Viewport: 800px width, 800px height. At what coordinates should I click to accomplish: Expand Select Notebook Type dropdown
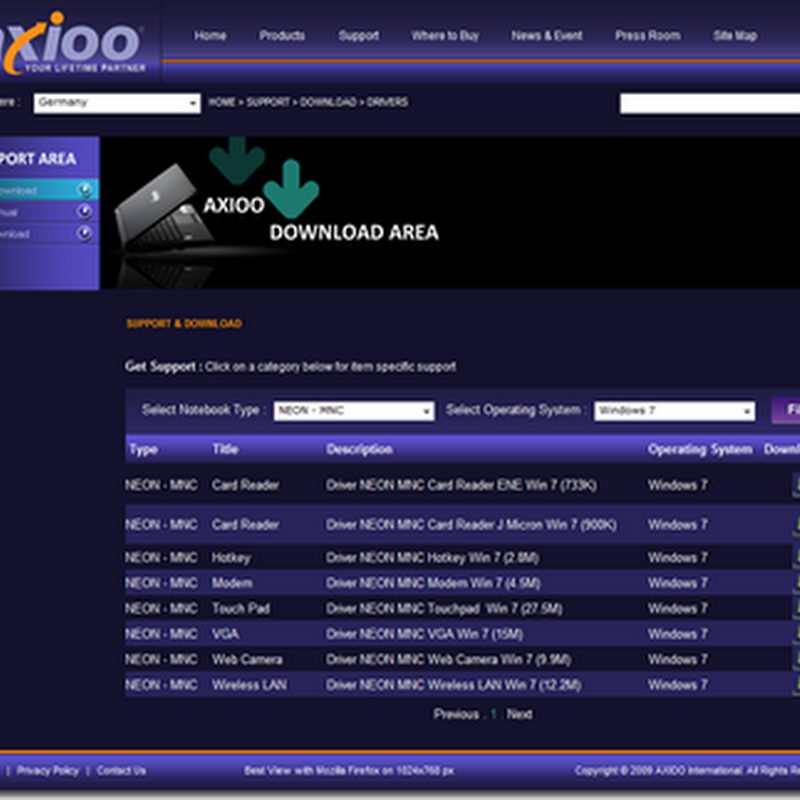[354, 411]
